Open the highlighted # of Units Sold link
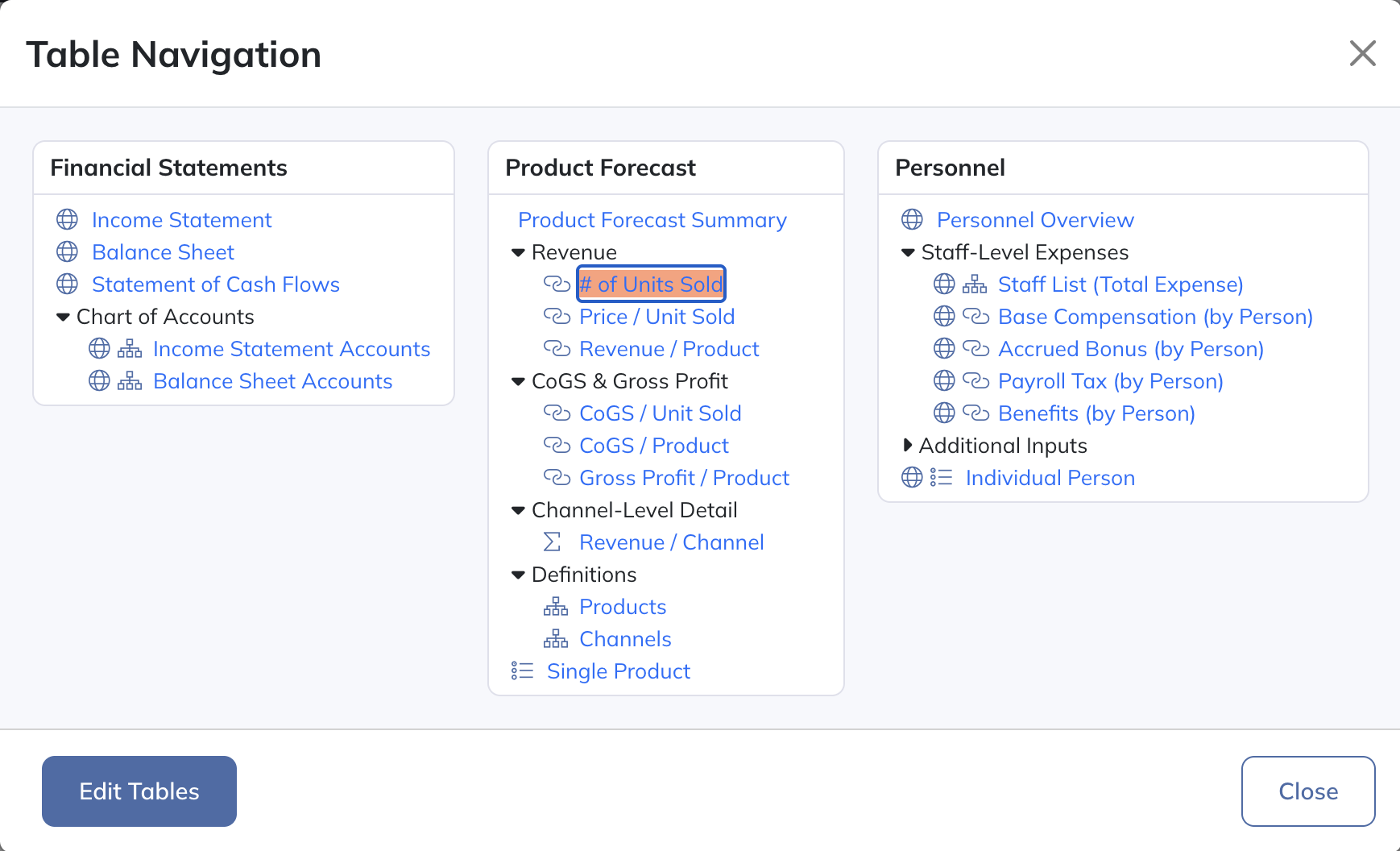Screen dimensions: 1400x851 click(651, 284)
